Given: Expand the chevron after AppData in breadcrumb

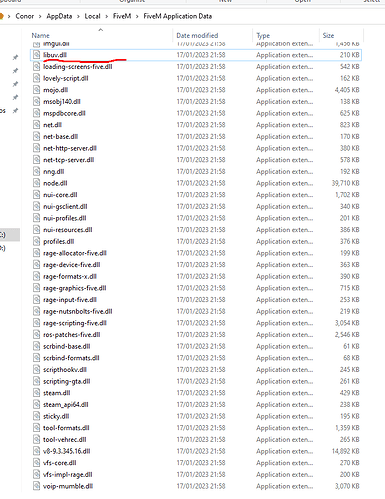Looking at the screenshot, I should click(x=78, y=16).
